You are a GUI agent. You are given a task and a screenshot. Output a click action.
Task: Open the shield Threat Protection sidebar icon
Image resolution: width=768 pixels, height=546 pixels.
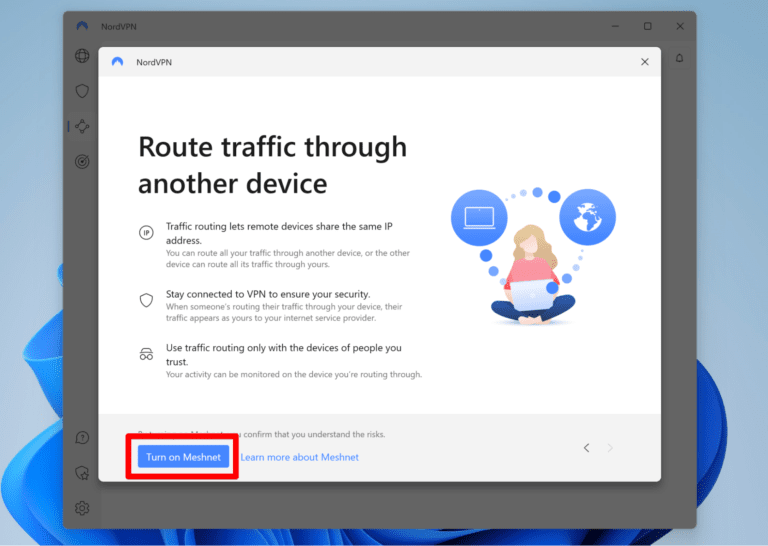pyautogui.click(x=82, y=91)
